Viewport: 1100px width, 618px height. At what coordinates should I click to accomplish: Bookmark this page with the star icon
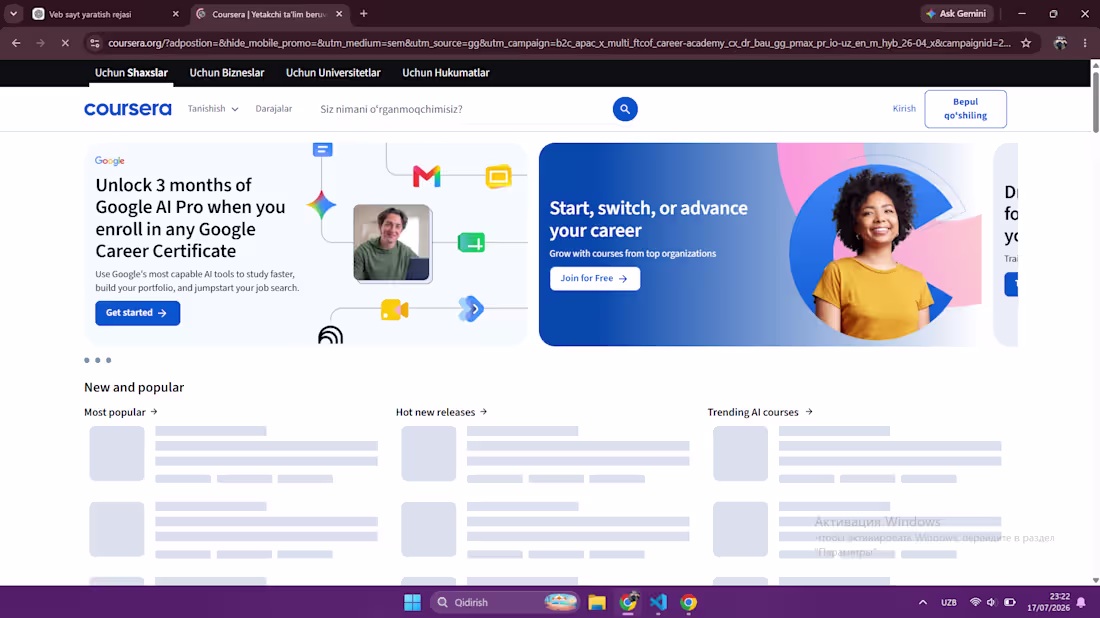click(x=1026, y=43)
